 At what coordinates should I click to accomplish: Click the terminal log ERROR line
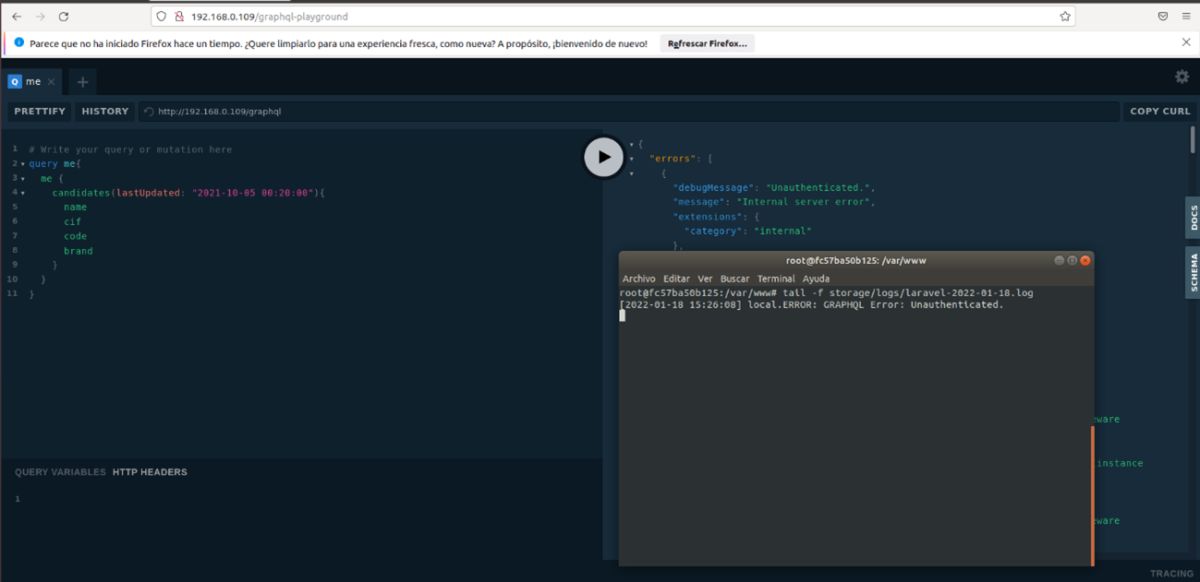click(811, 304)
